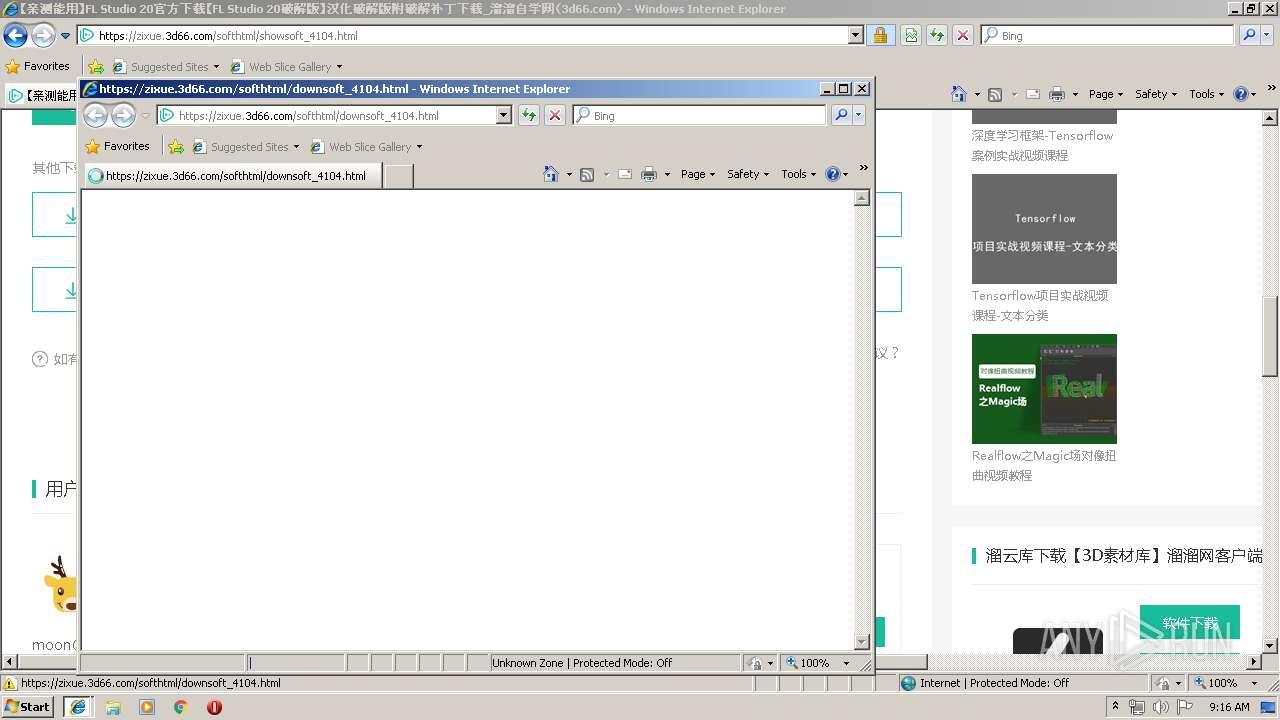The height and width of the screenshot is (720, 1280).
Task: Click Help icon in main window command bar
Action: (1241, 94)
